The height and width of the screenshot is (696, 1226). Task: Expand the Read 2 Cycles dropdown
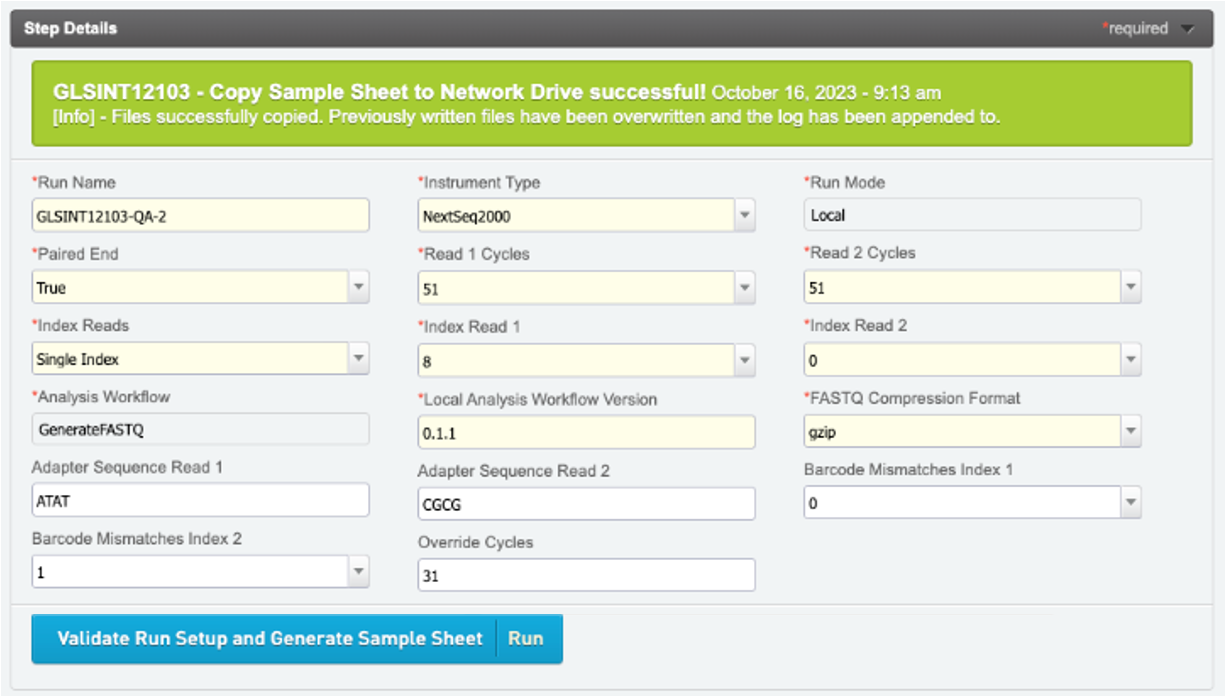(x=1130, y=288)
